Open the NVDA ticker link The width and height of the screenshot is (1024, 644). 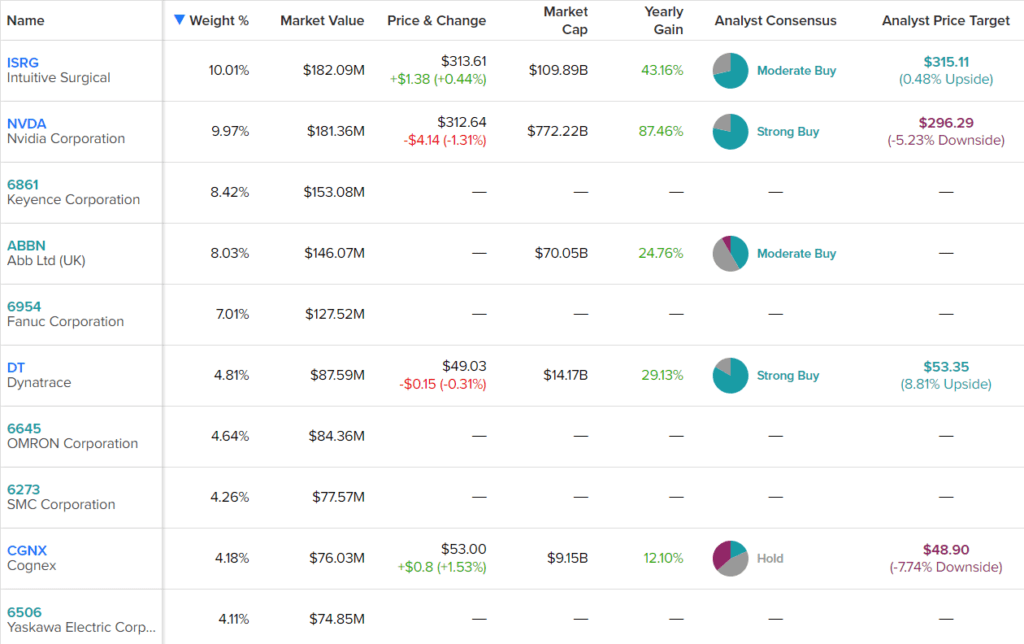pyautogui.click(x=26, y=124)
